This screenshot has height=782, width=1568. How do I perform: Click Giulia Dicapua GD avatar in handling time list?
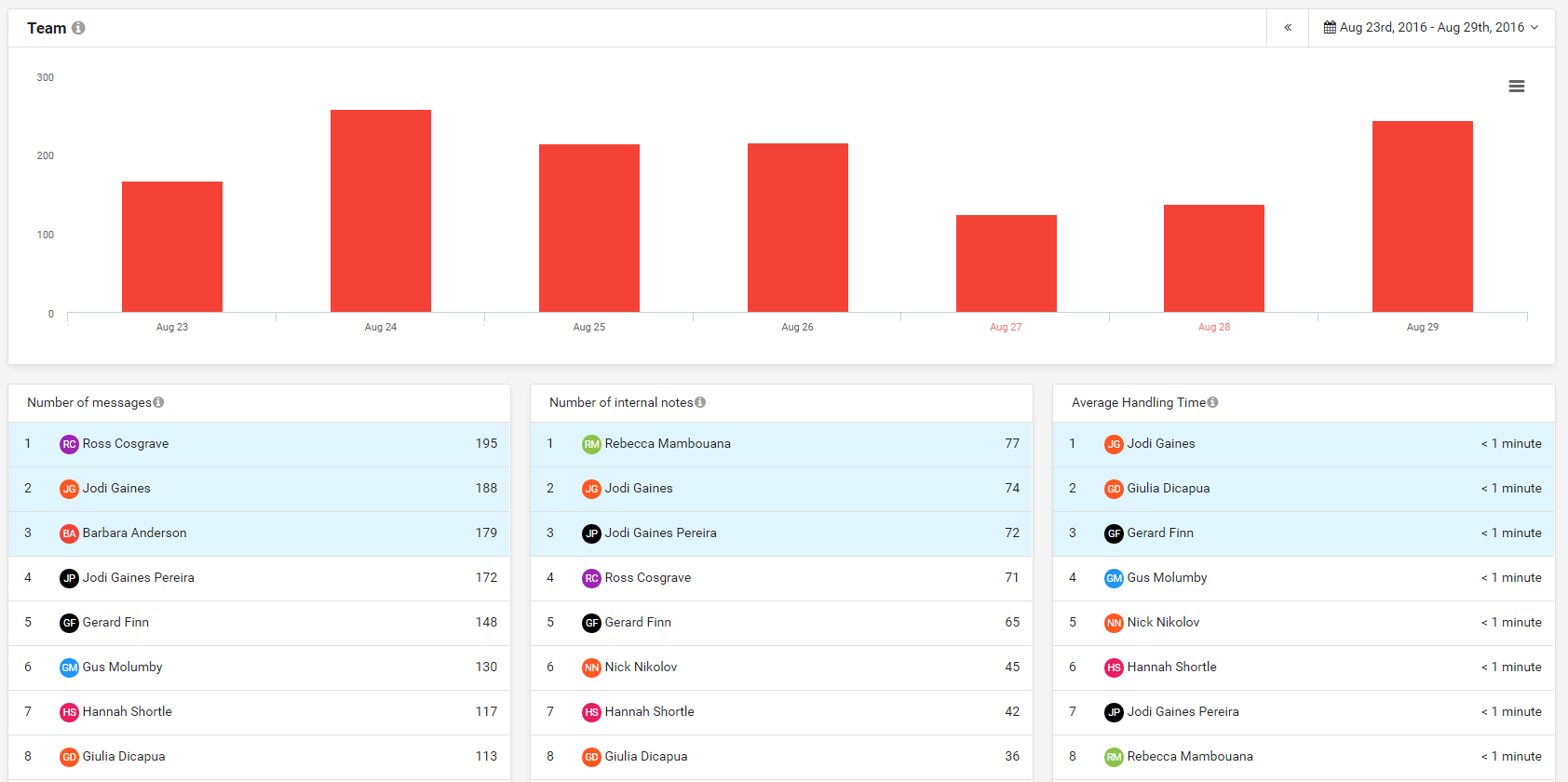coord(1114,489)
